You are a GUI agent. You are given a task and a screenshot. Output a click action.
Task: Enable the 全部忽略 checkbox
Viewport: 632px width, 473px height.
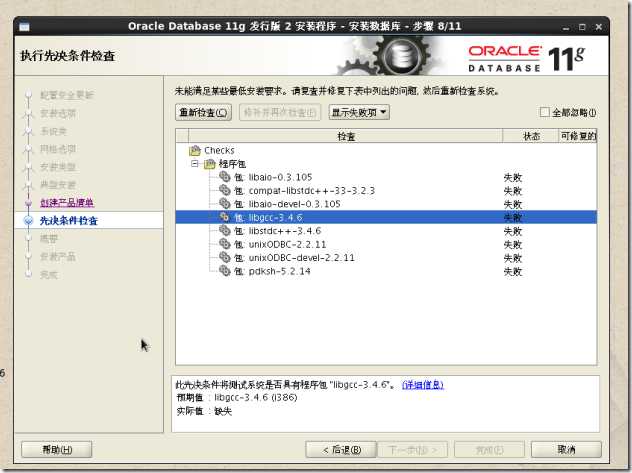point(545,112)
